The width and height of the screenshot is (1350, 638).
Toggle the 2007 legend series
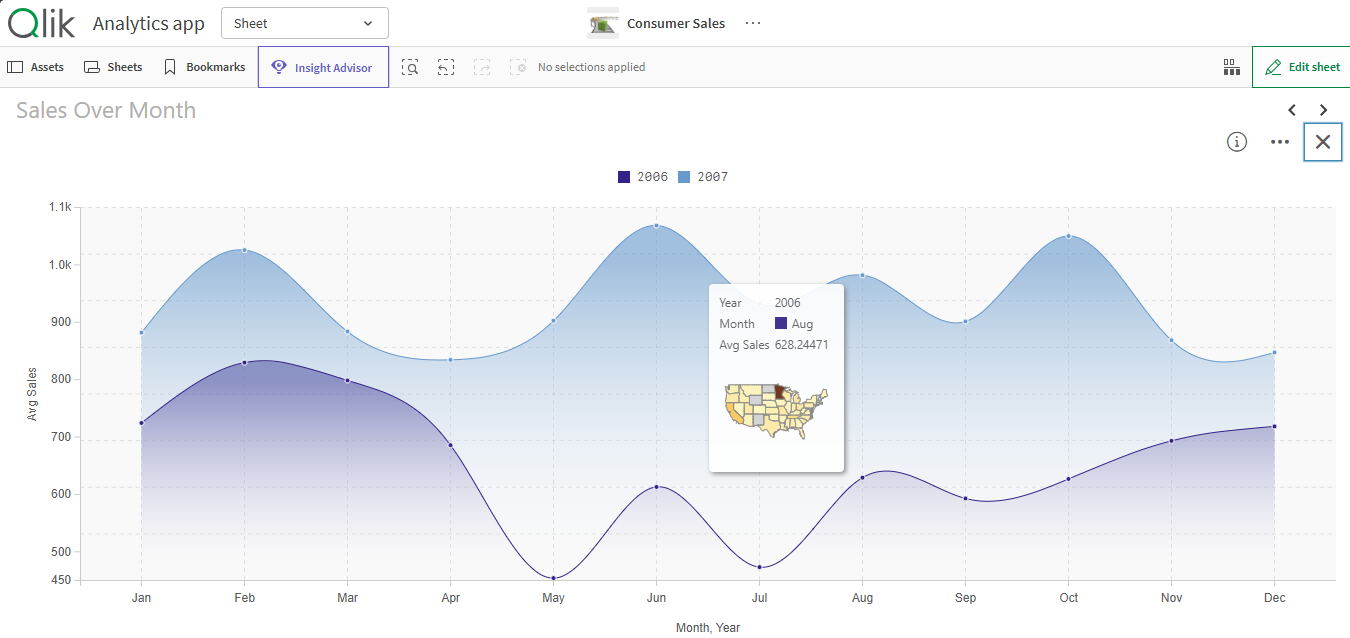[703, 177]
